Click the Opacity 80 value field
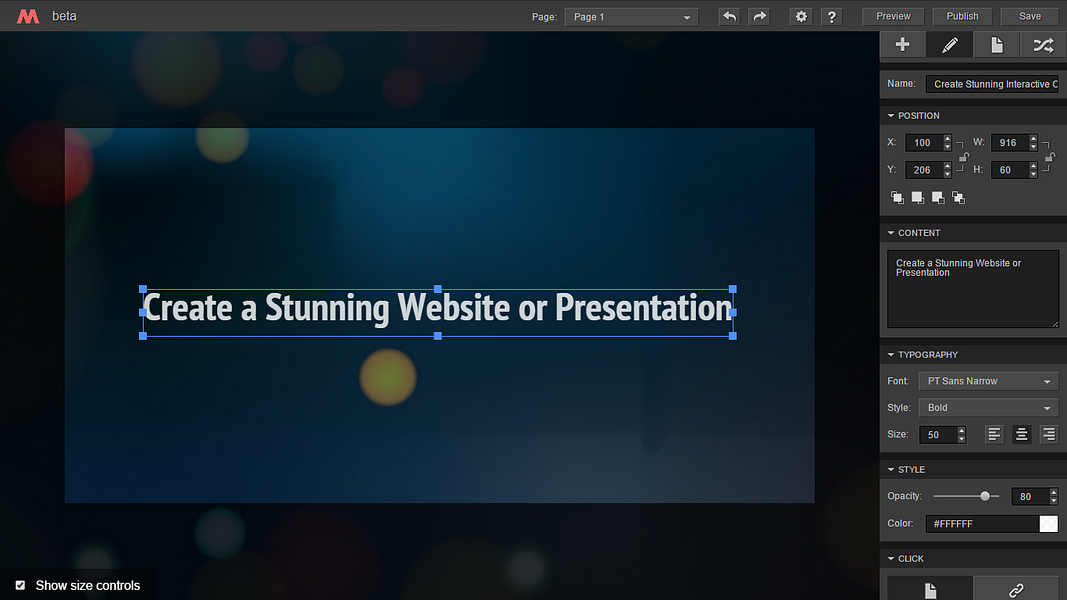Image resolution: width=1067 pixels, height=600 pixels. click(1030, 497)
